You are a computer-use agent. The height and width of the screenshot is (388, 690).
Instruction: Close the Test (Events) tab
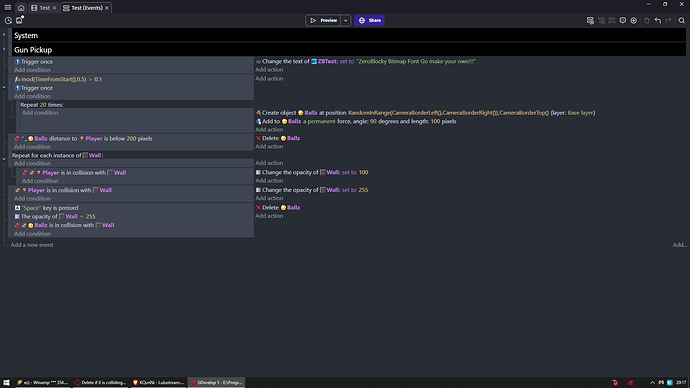coord(106,8)
